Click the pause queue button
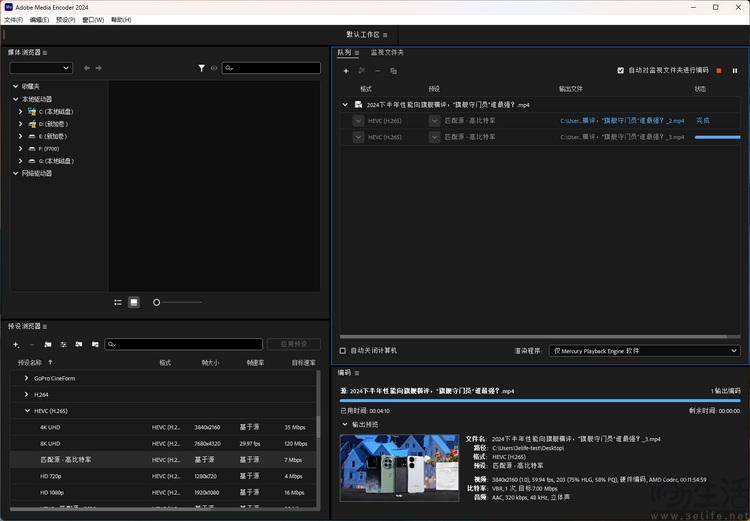 [735, 70]
